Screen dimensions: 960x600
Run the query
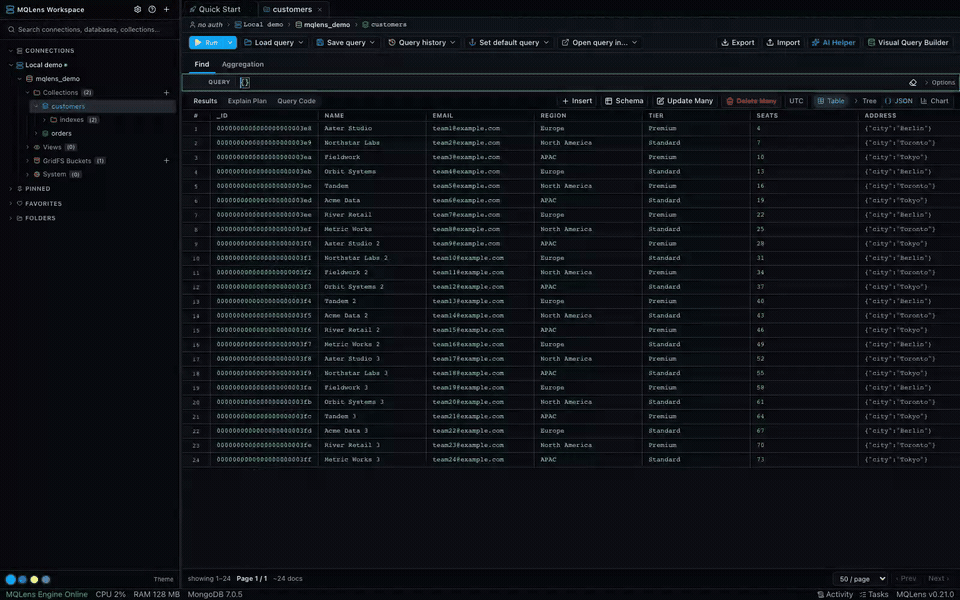pyautogui.click(x=206, y=42)
